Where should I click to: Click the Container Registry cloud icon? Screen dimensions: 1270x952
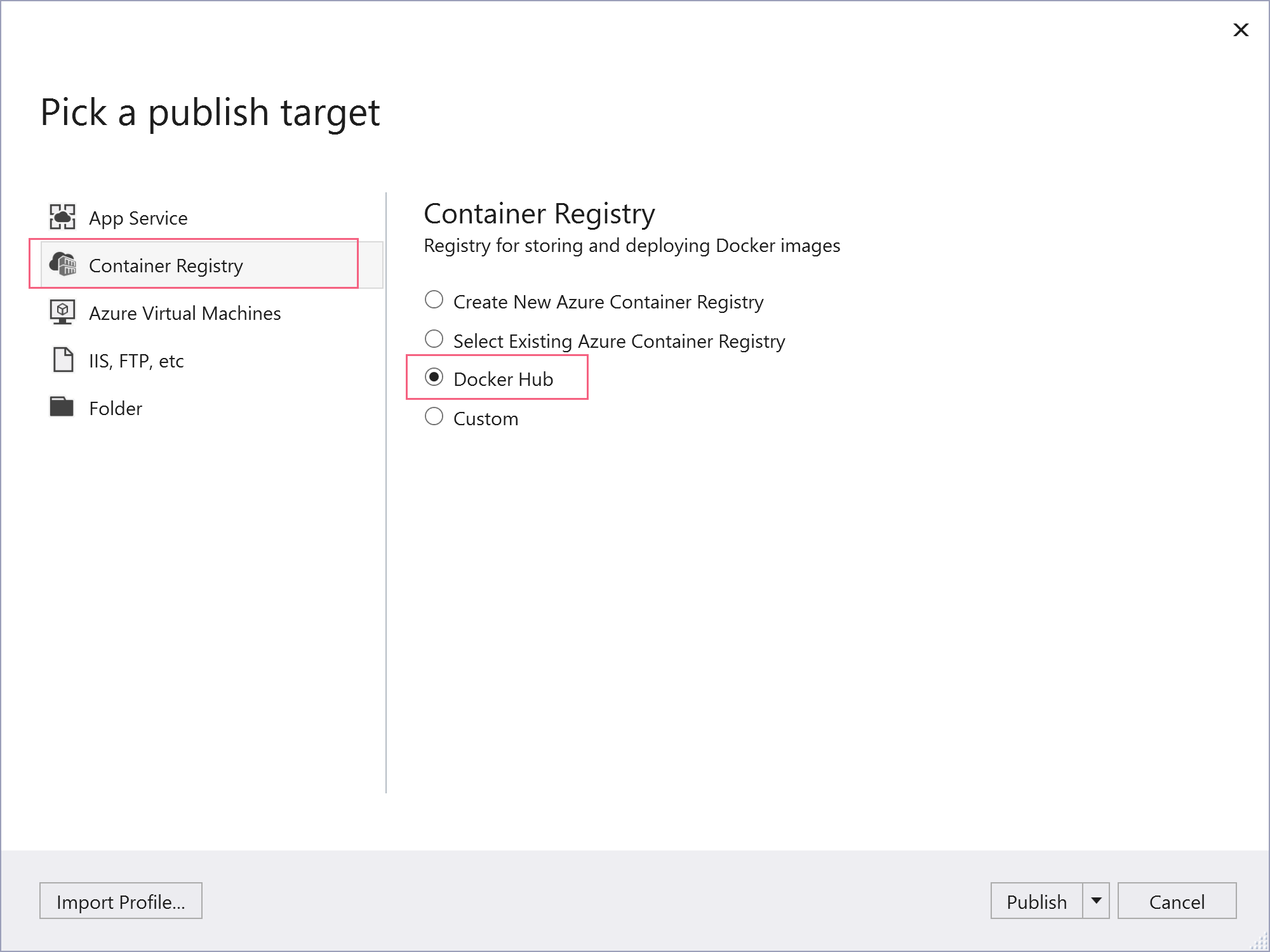coord(62,264)
